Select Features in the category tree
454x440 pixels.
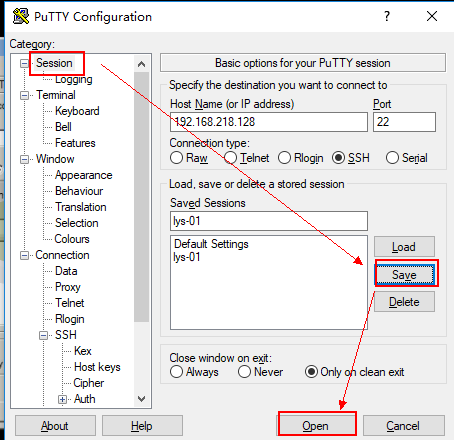pyautogui.click(x=75, y=143)
